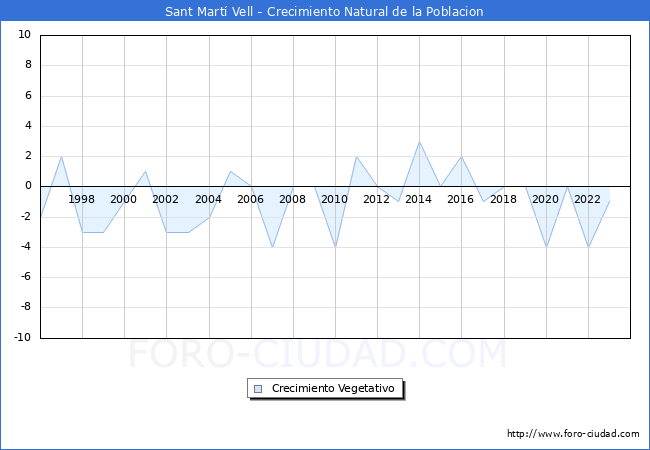Click the 2012 x-axis label
Screen dimensions: 650x450
[376, 199]
